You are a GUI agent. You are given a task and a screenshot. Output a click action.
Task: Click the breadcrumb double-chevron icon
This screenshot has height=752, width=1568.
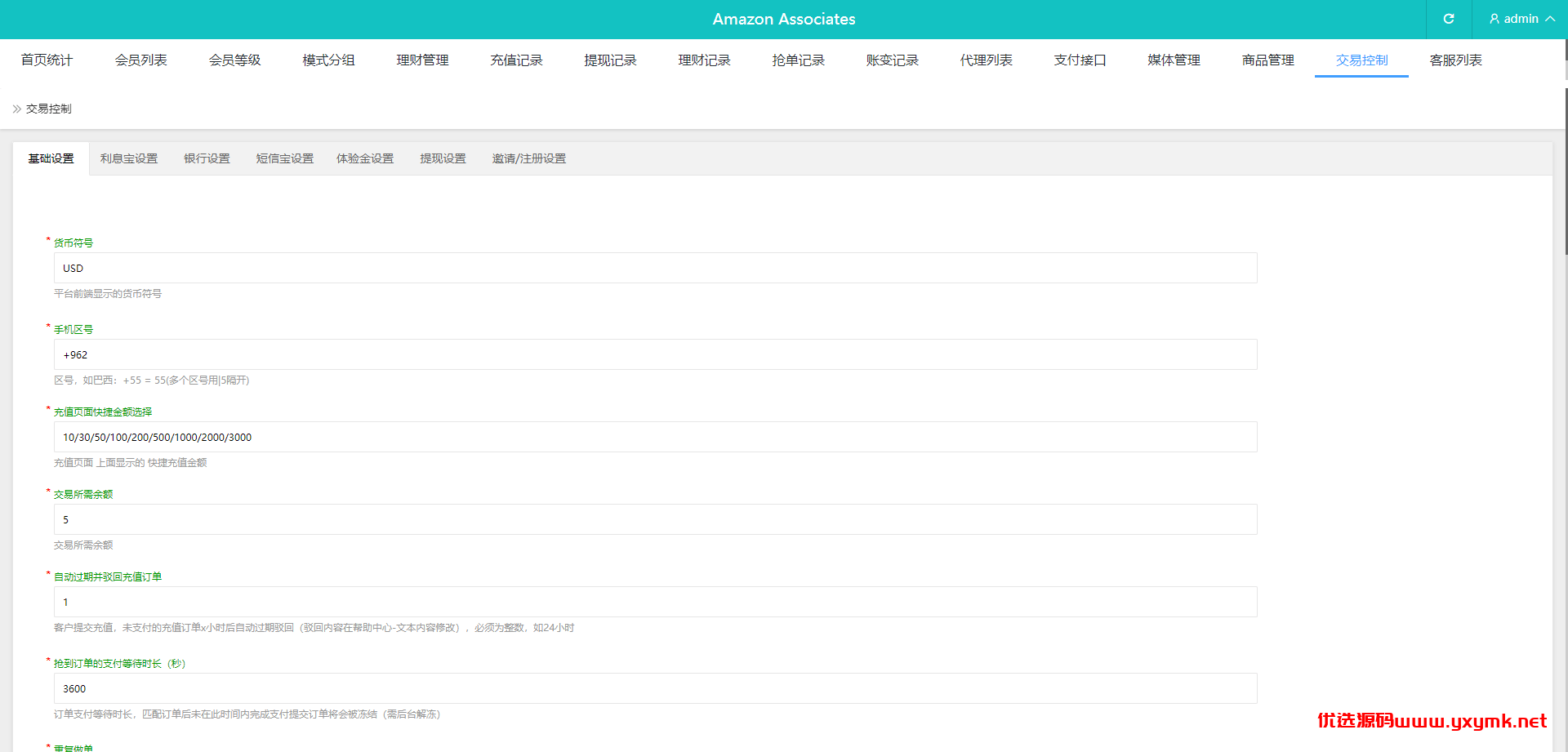click(16, 109)
